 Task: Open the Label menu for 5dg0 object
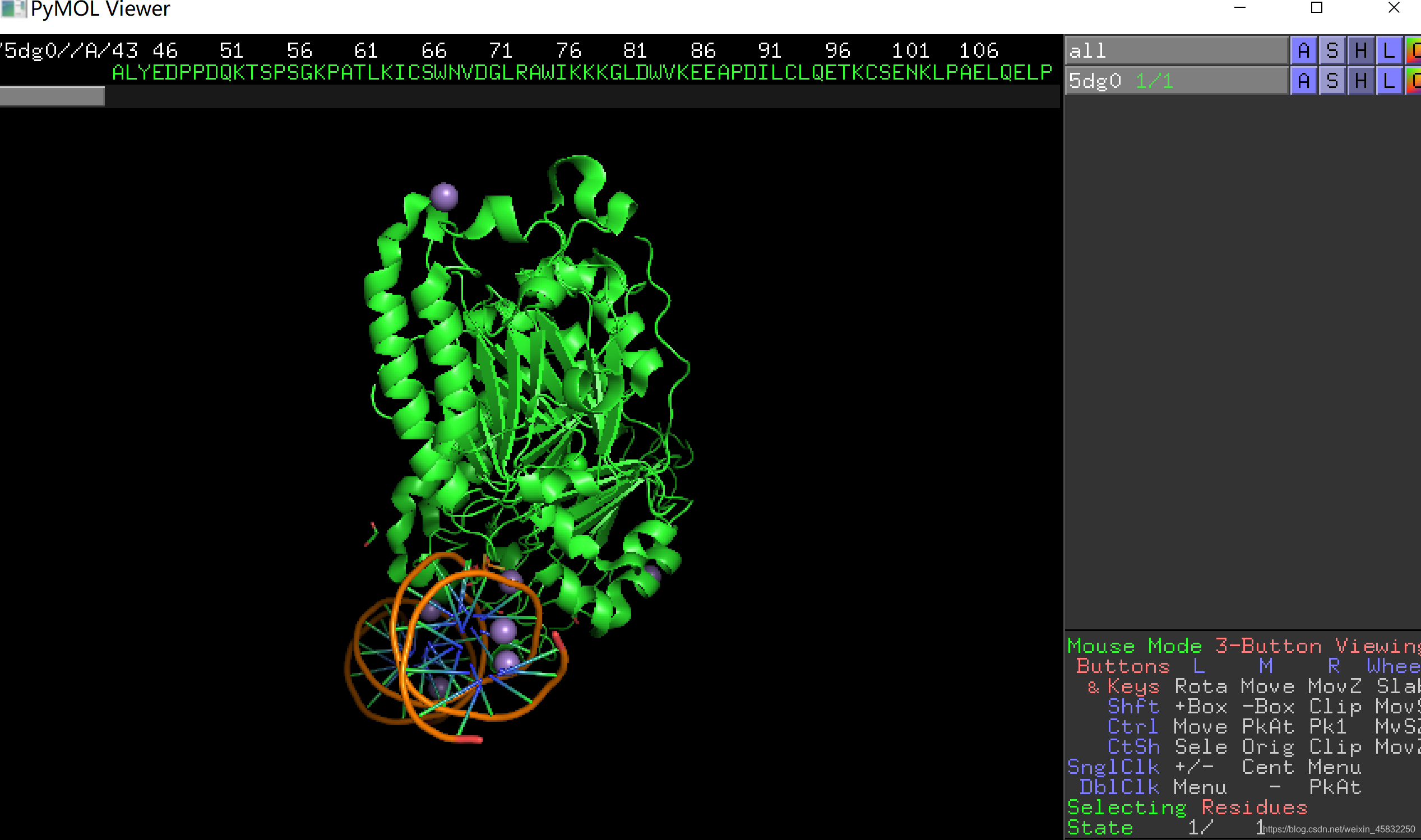coord(1388,81)
